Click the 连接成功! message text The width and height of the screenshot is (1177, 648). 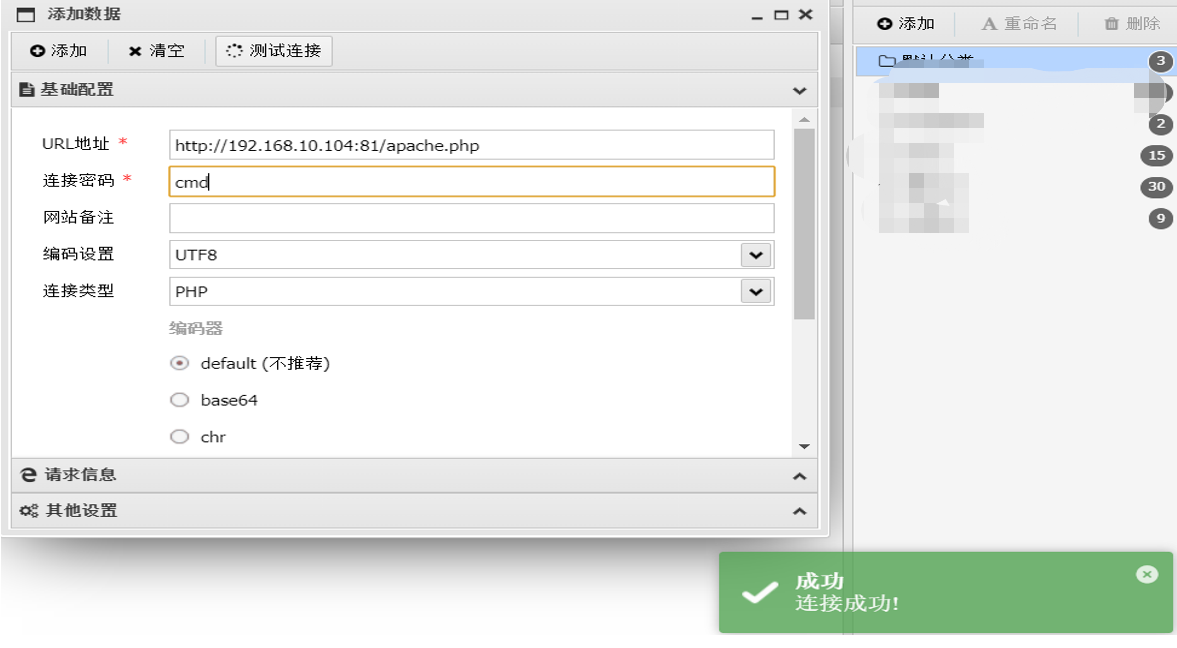pos(847,603)
